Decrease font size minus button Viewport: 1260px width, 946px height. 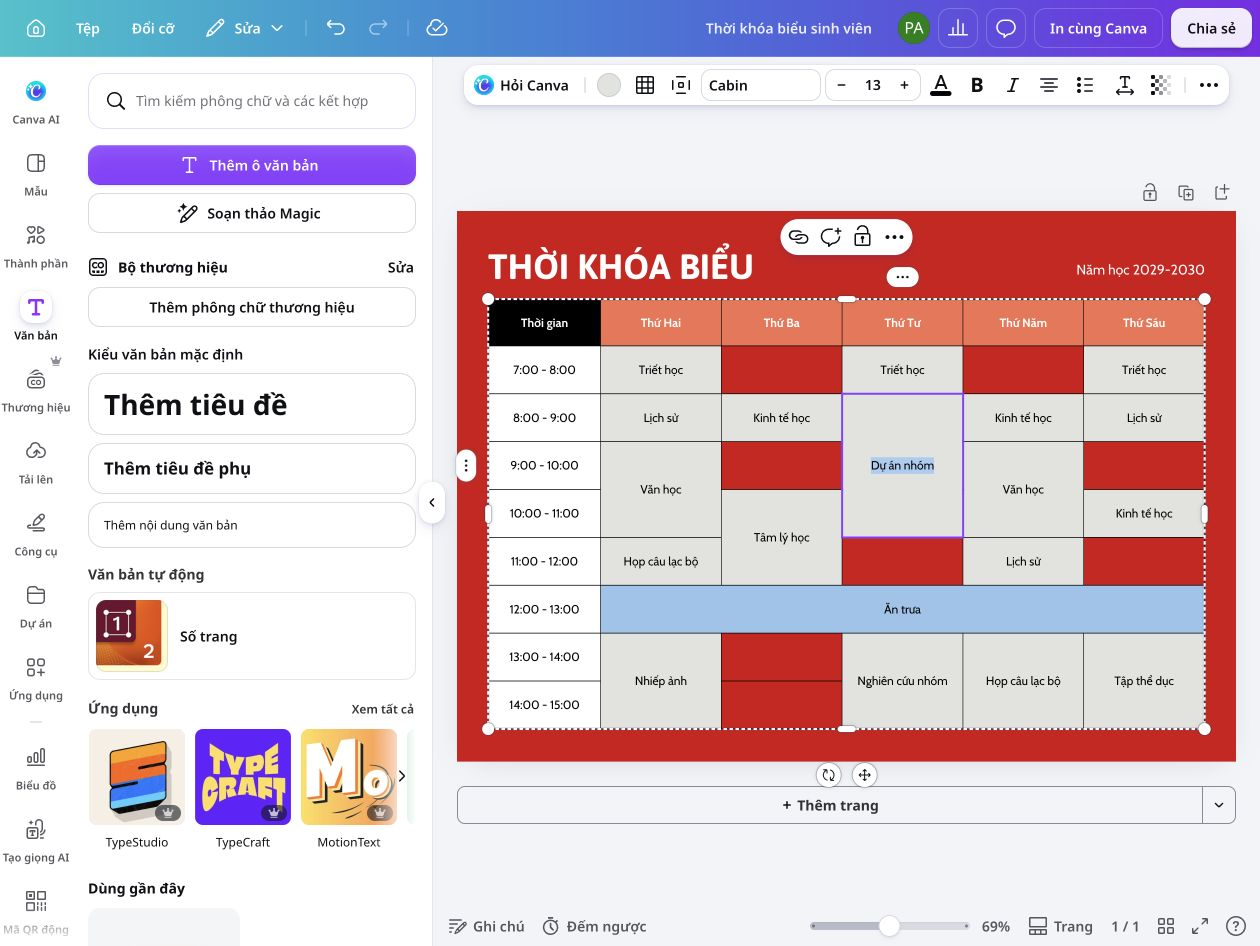pos(841,85)
